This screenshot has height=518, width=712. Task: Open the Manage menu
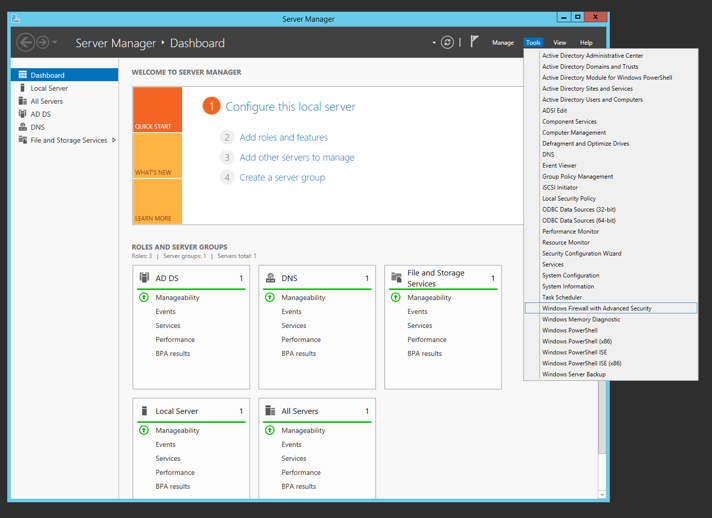(502, 43)
